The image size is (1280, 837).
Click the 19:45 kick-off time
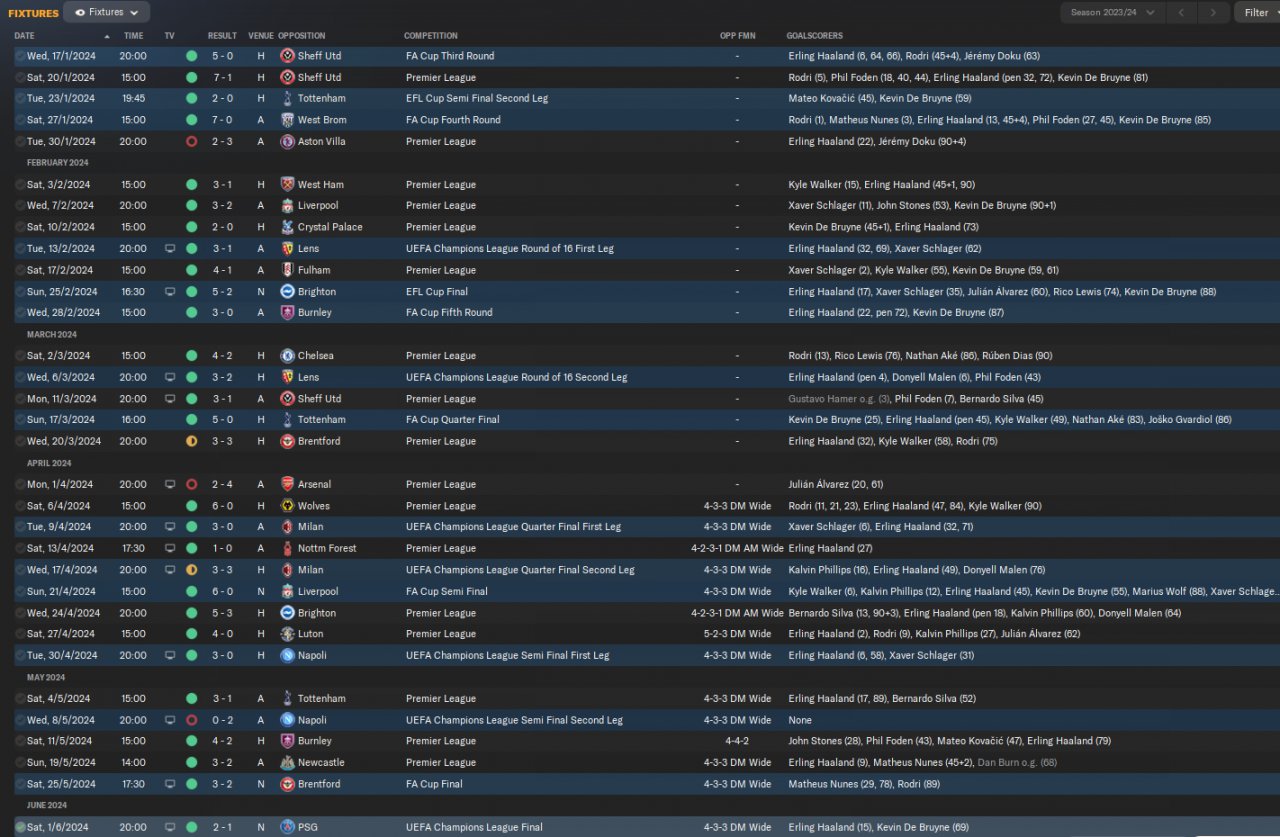pos(133,98)
